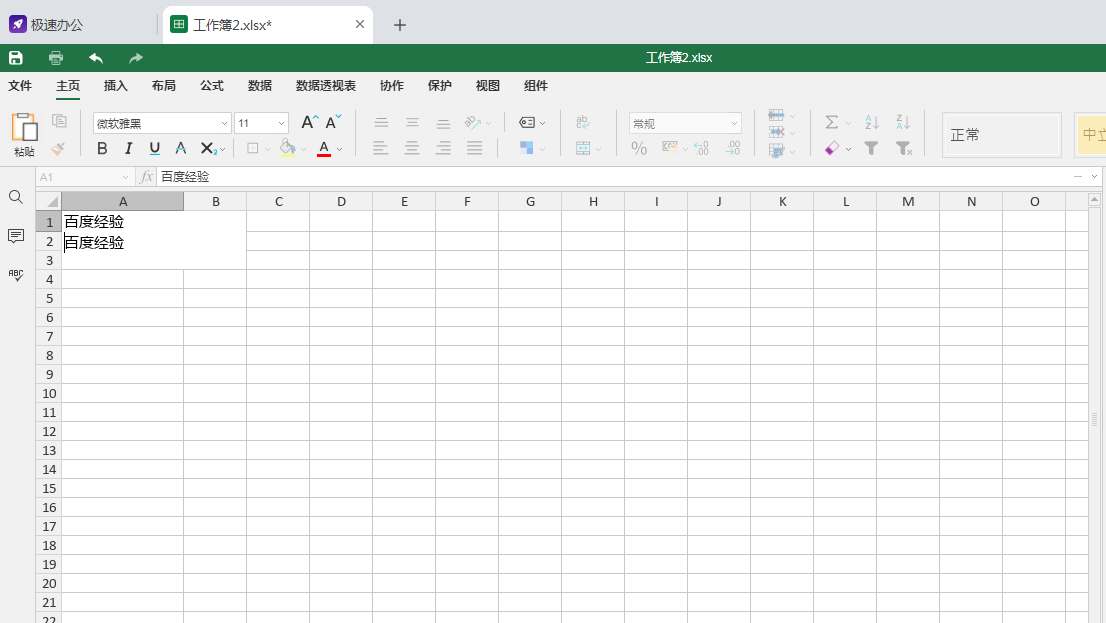Redo the undone action

pyautogui.click(x=135, y=58)
